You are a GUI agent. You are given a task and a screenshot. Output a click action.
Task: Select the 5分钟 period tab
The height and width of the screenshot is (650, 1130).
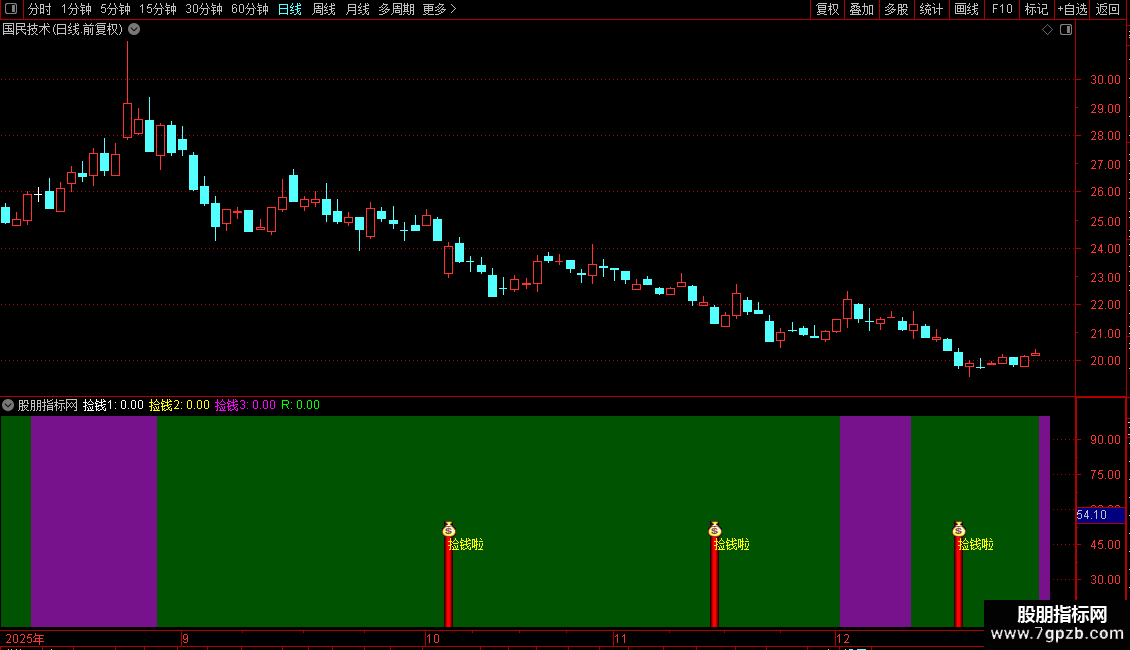pyautogui.click(x=115, y=9)
